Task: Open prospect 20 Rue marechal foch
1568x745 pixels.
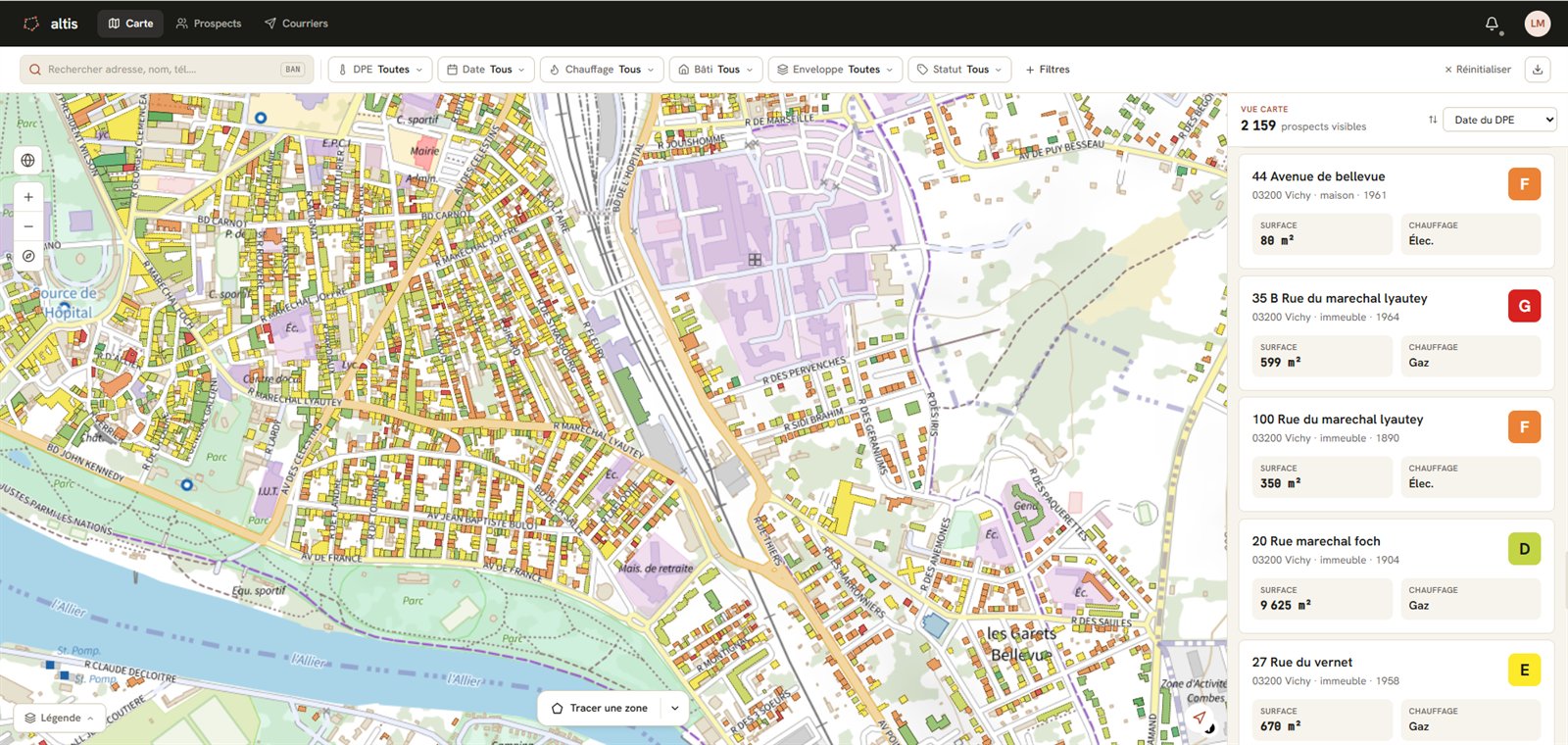Action: pyautogui.click(x=1396, y=575)
